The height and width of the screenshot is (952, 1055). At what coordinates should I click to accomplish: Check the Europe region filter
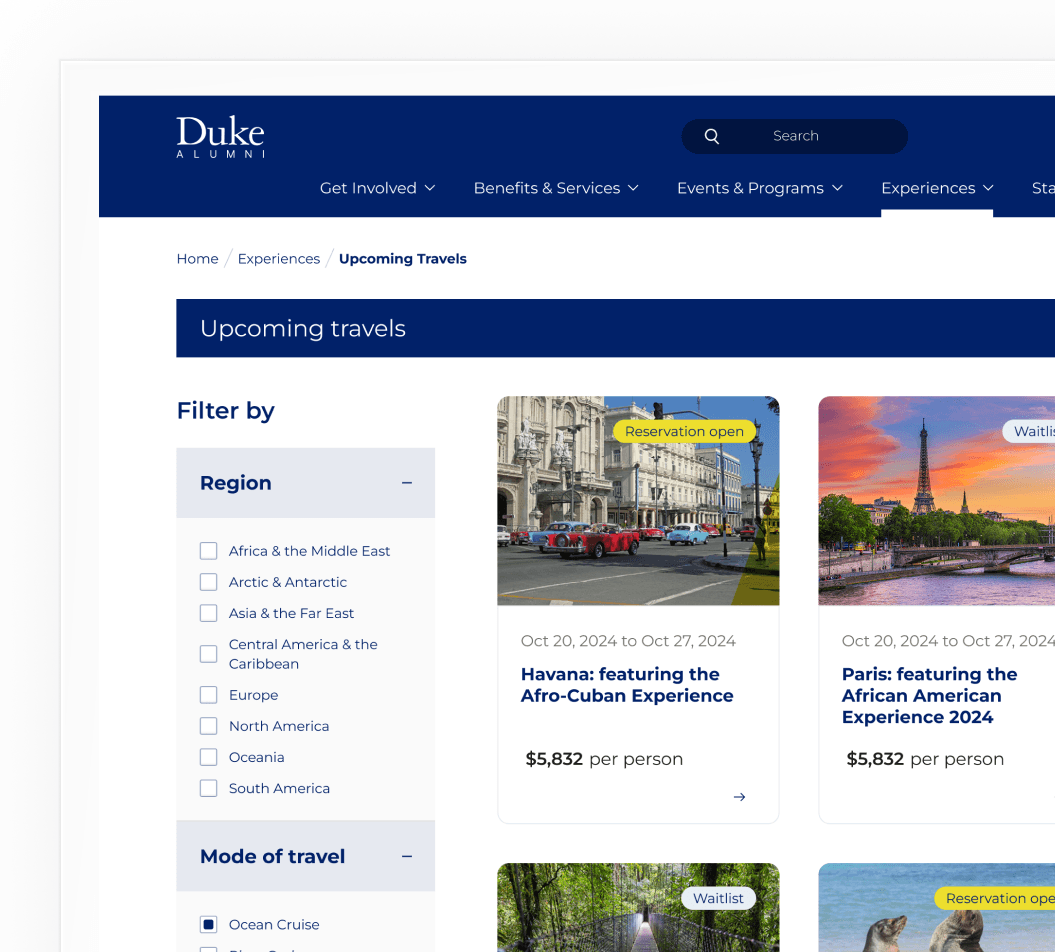point(208,694)
